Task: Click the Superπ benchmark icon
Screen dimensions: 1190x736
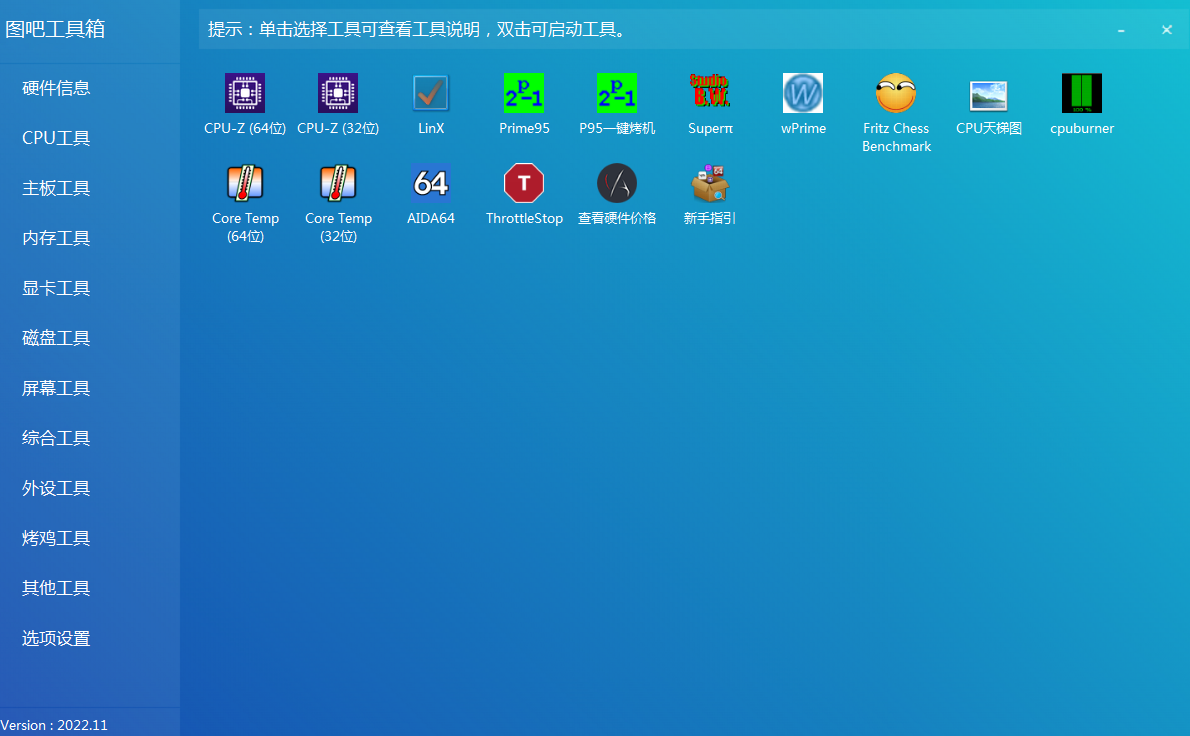Action: (710, 92)
